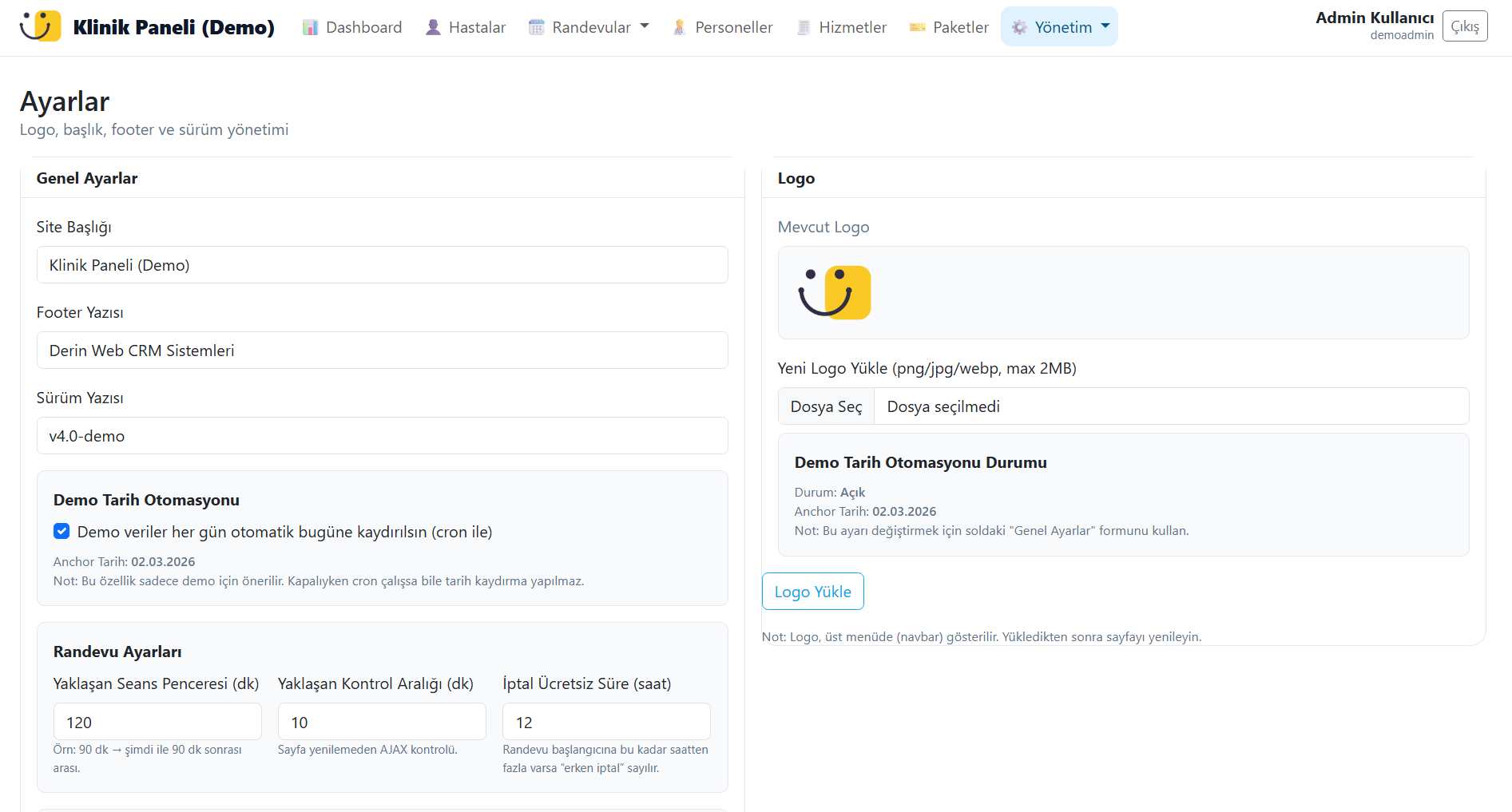
Task: Click the Dashboard chart icon
Action: [310, 28]
